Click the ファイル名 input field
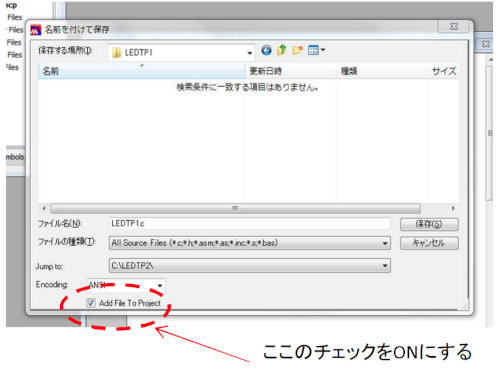500x372 pixels. tap(249, 224)
